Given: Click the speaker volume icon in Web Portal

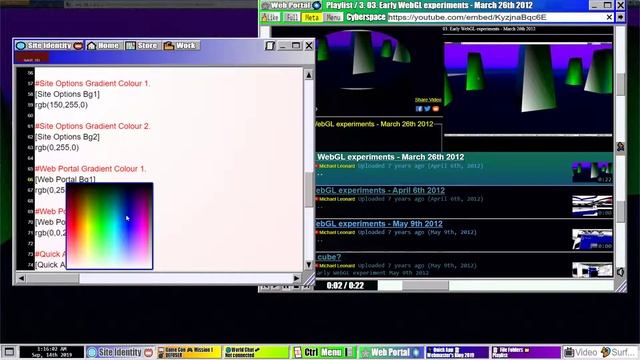Looking at the screenshot, I should [x=620, y=272].
